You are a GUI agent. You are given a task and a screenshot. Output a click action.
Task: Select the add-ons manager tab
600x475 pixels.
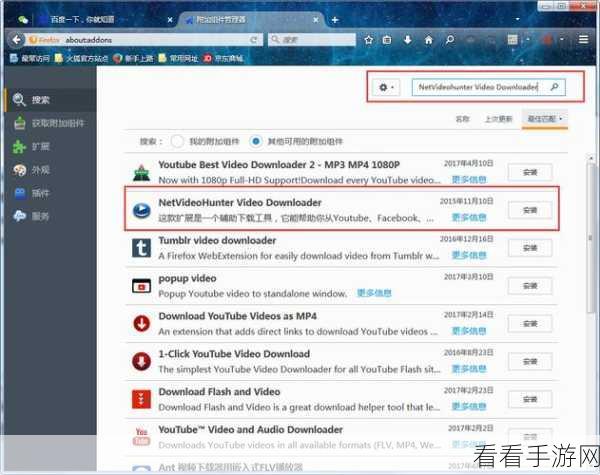[x=251, y=20]
